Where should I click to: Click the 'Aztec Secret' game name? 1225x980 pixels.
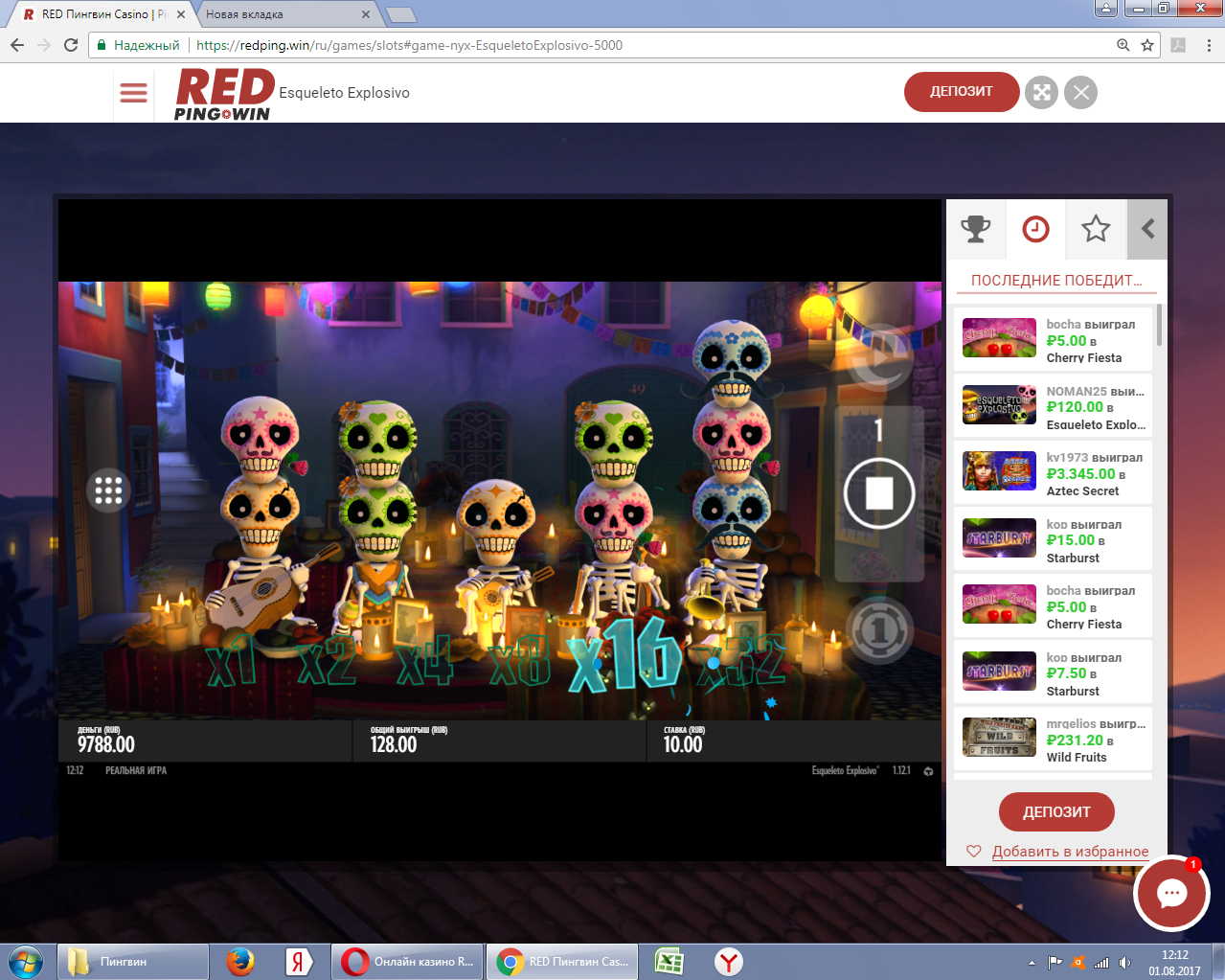point(1082,491)
